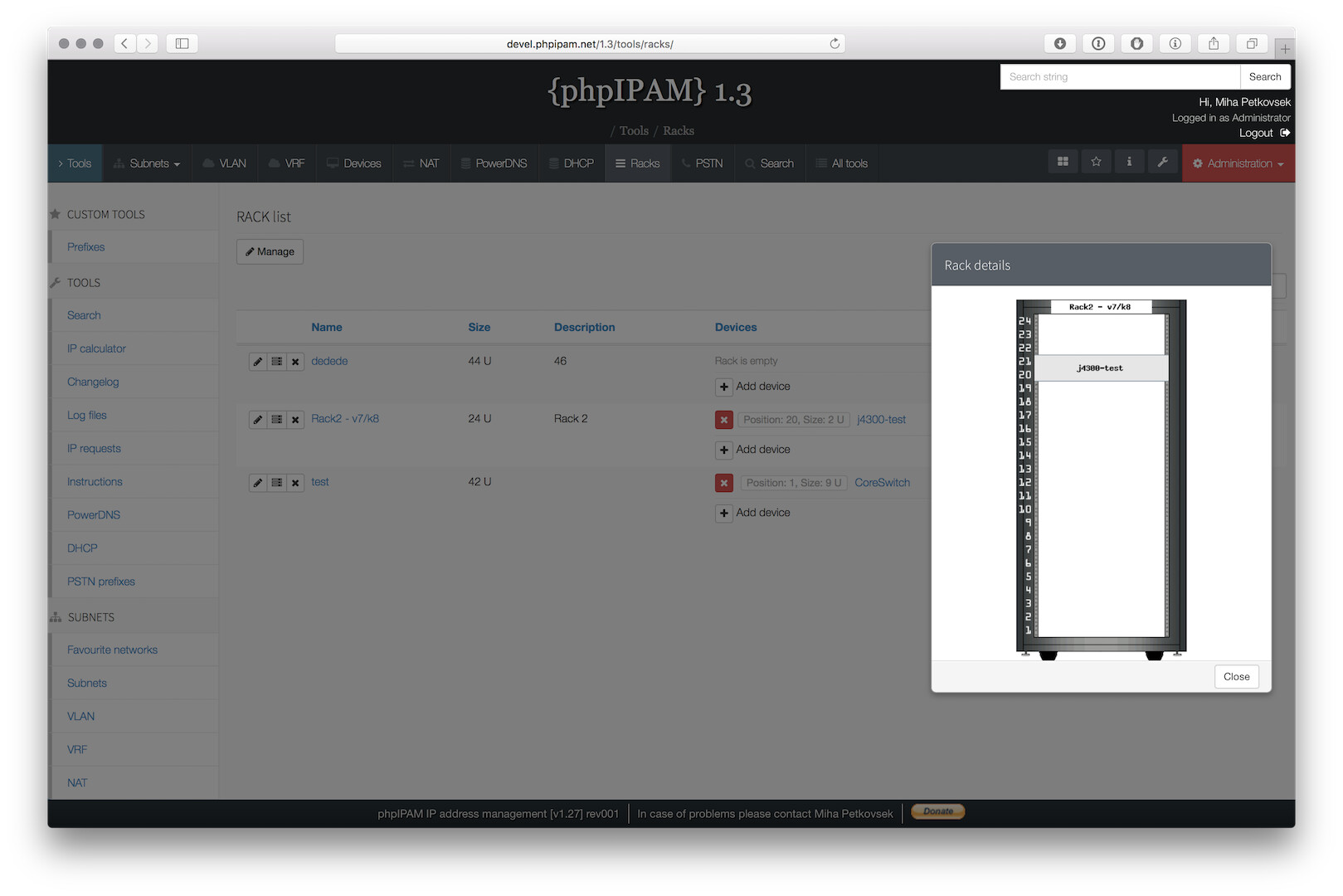Open the CoreSwitch device link
This screenshot has height=896, width=1343.
(x=882, y=483)
